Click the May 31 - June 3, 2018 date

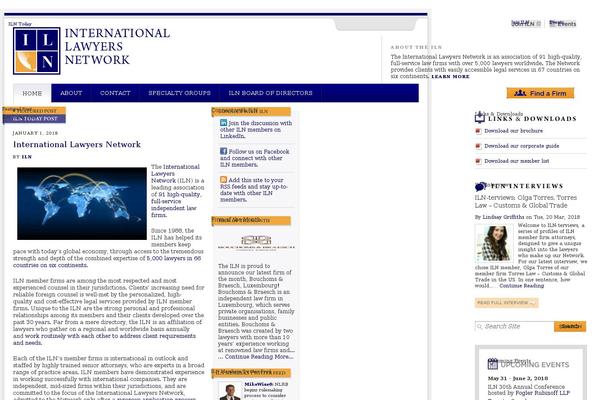518,378
